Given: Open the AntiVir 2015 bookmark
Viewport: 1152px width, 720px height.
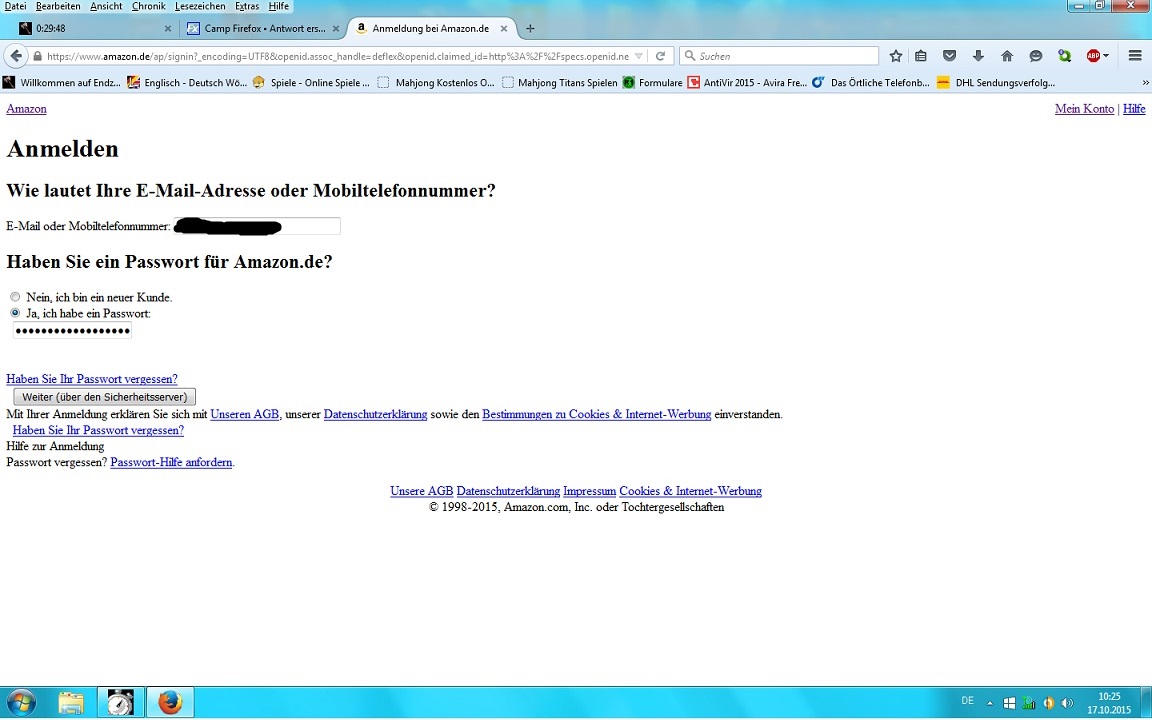Looking at the screenshot, I should (x=747, y=82).
